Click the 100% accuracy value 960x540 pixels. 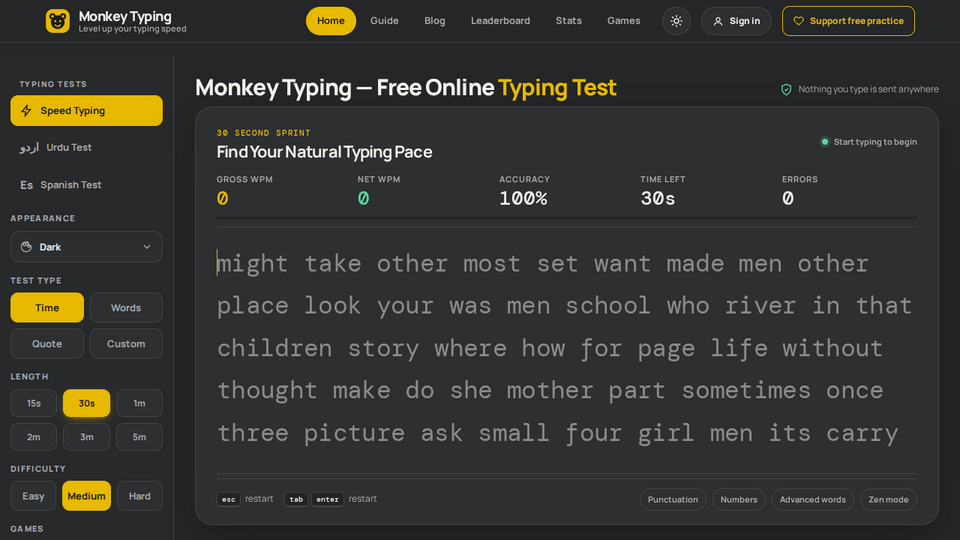(x=523, y=198)
